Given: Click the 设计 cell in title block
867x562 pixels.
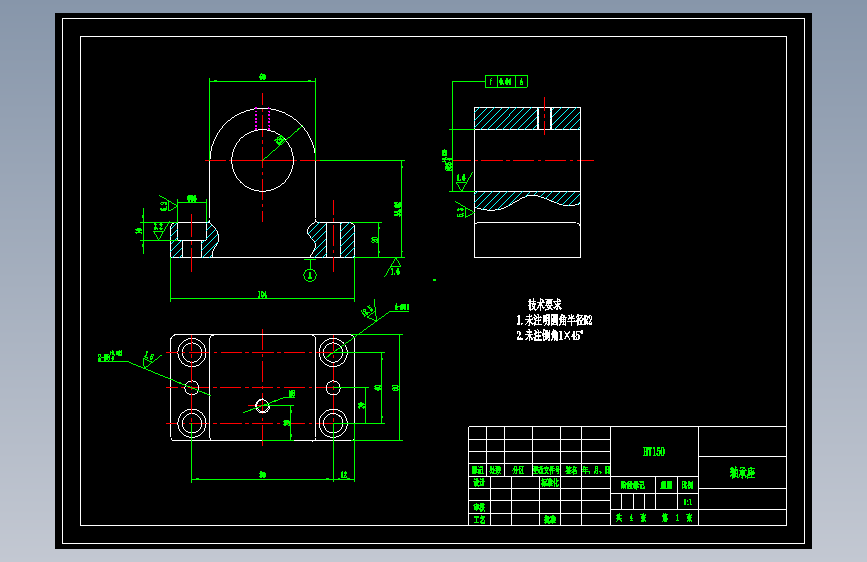Looking at the screenshot, I should [479, 482].
